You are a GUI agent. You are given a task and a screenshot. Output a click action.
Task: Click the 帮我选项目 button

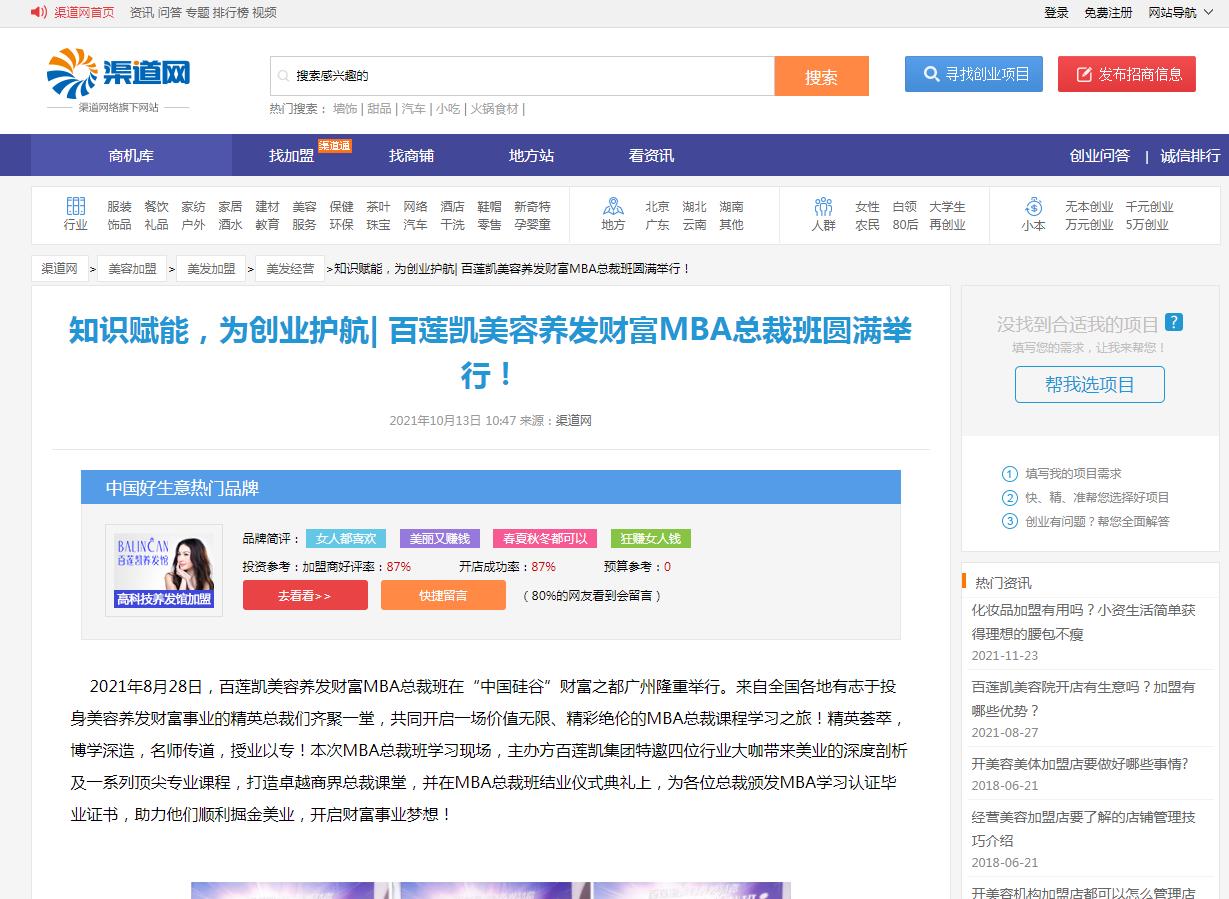pos(1090,385)
